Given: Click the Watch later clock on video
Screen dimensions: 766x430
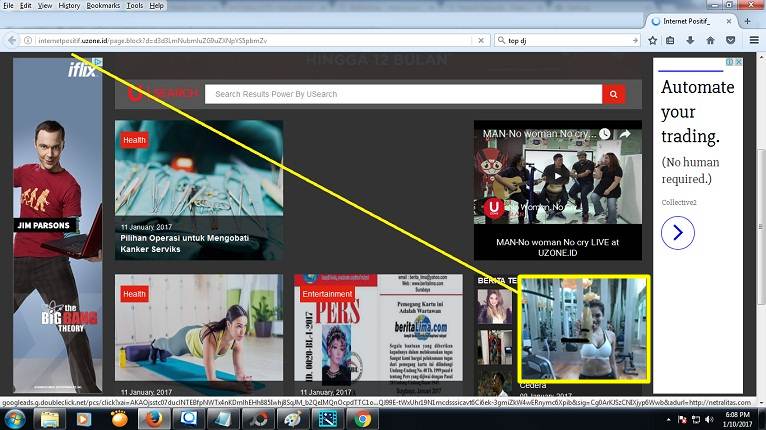Looking at the screenshot, I should [x=605, y=133].
